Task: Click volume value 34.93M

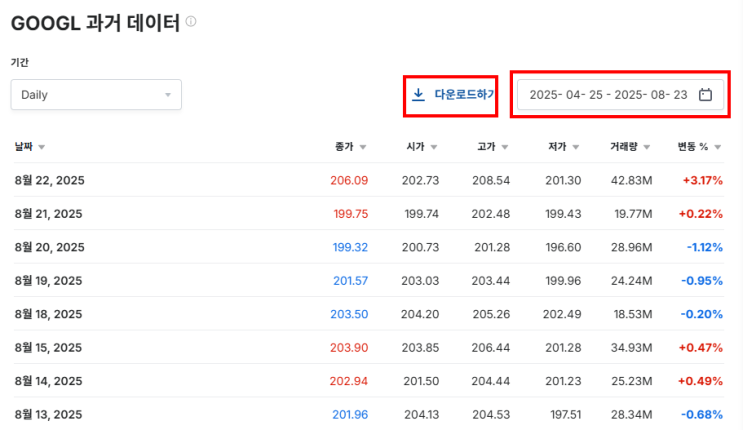Action: pos(632,348)
